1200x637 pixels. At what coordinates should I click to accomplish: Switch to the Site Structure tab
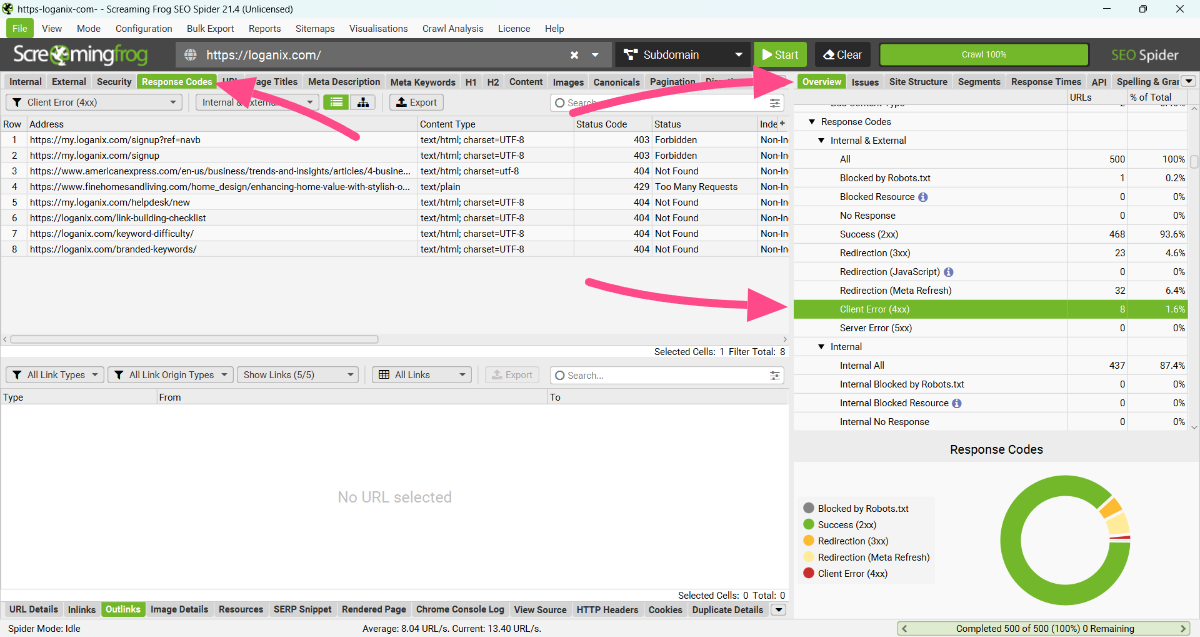[918, 82]
